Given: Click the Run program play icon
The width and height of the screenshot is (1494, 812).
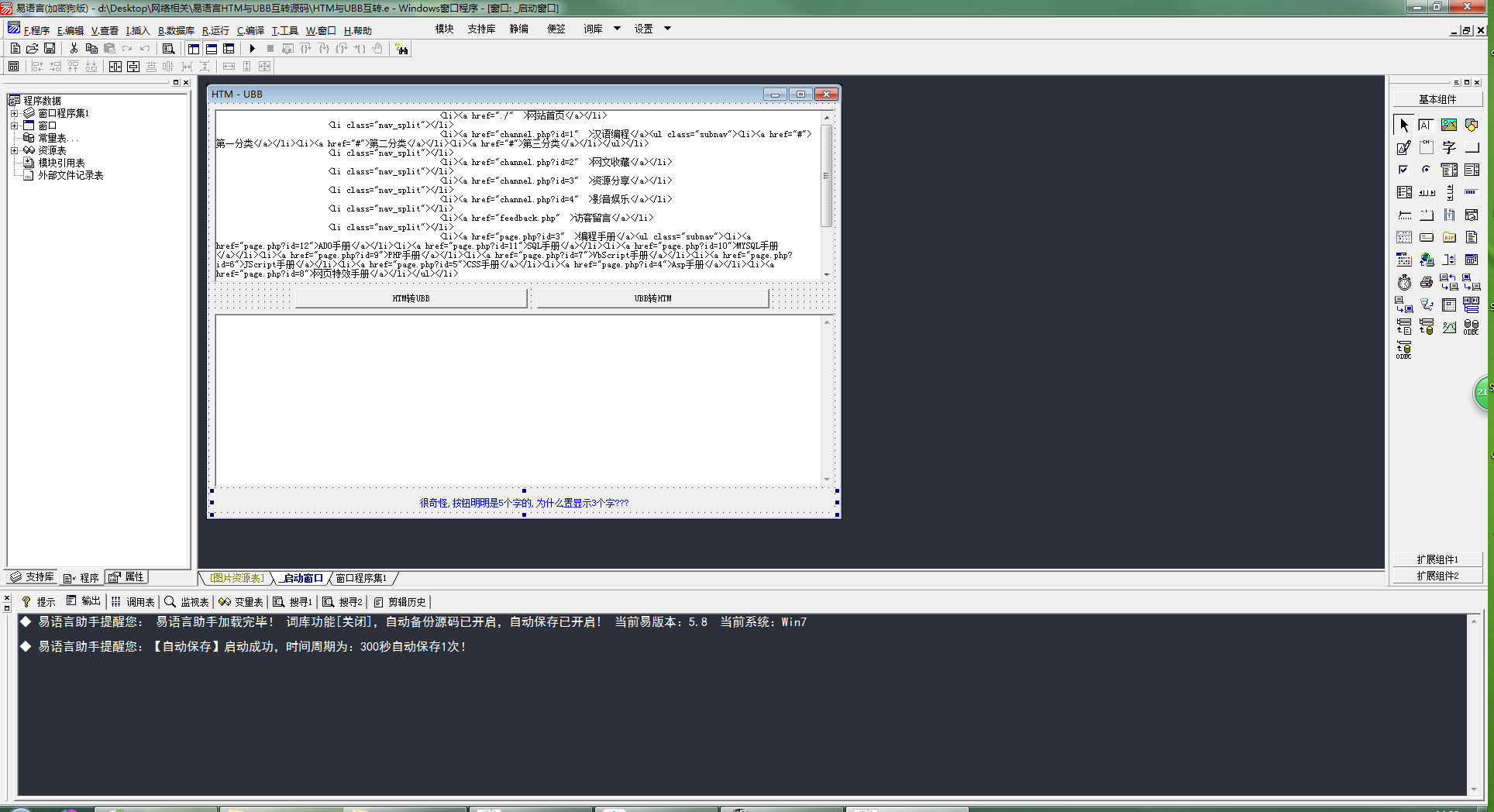Looking at the screenshot, I should pyautogui.click(x=252, y=49).
